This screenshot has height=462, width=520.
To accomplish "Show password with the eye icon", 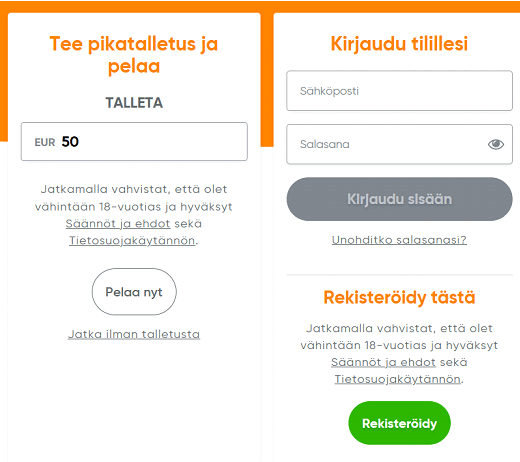I will [496, 144].
